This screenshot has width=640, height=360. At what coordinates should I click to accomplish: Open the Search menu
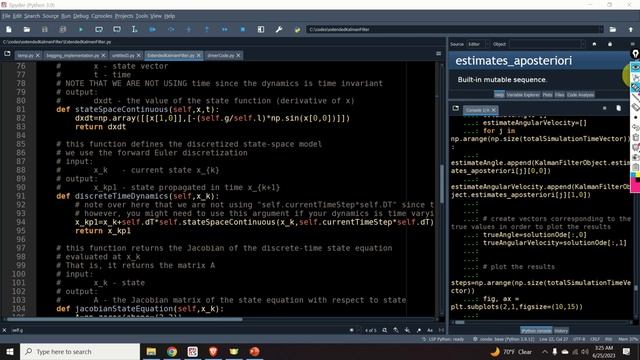click(x=32, y=16)
